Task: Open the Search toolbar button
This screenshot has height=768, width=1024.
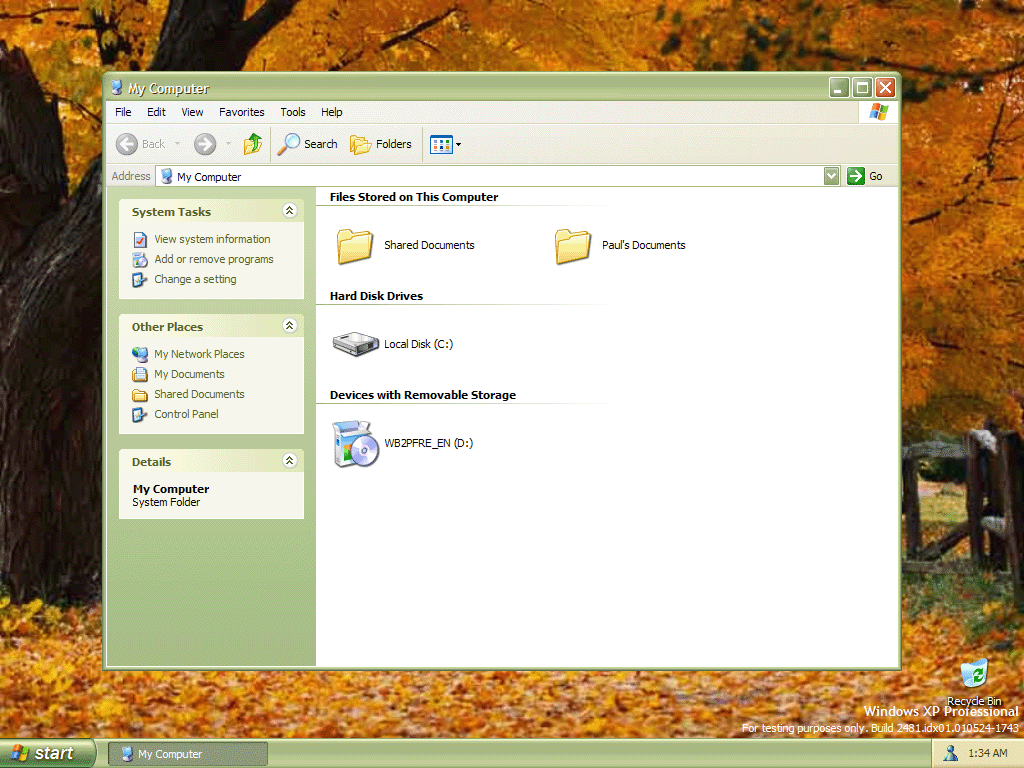Action: (308, 144)
